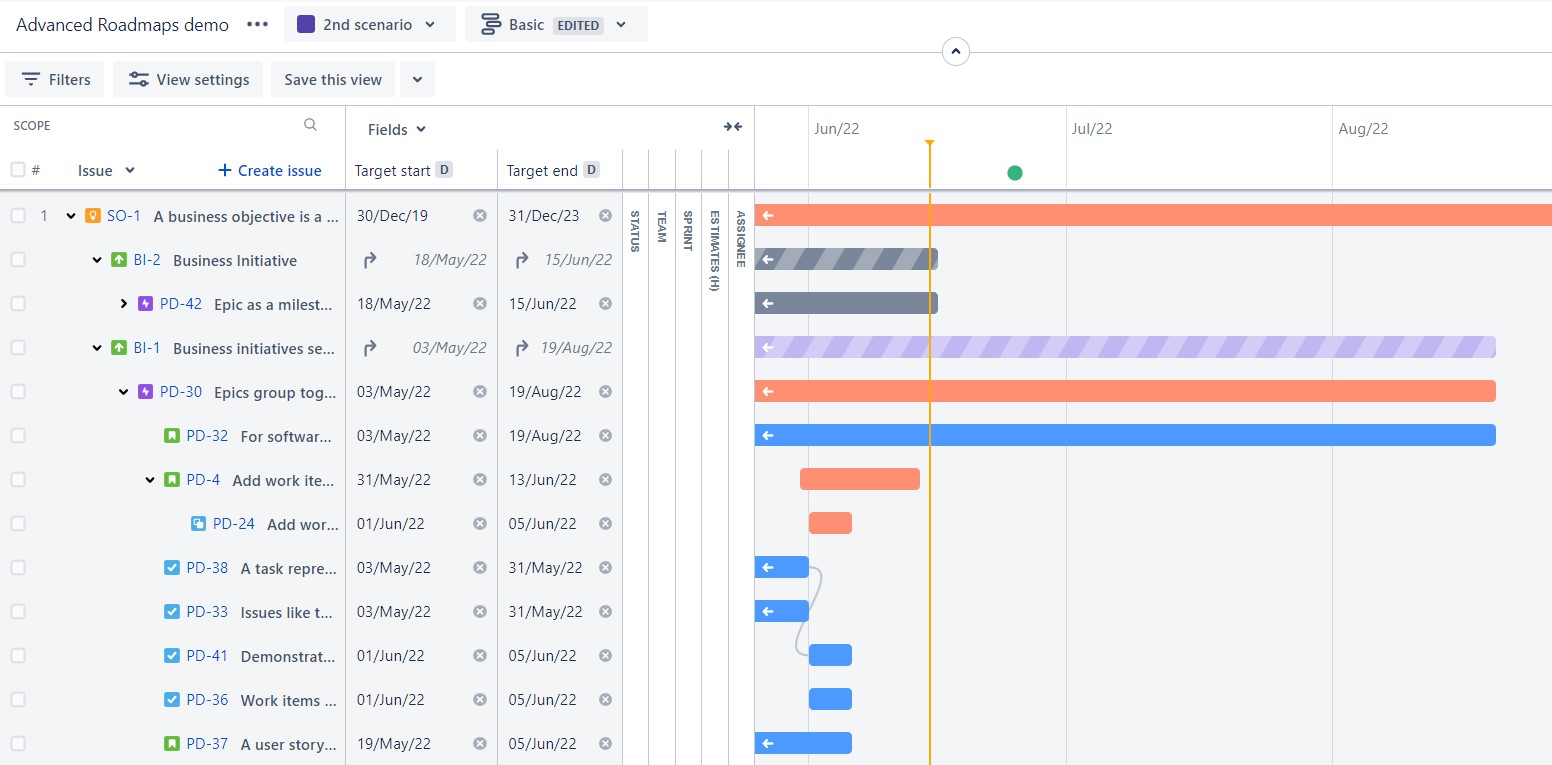Click the story icon next to PD-32
Viewport: 1552px width, 765px height.
pyautogui.click(x=172, y=436)
